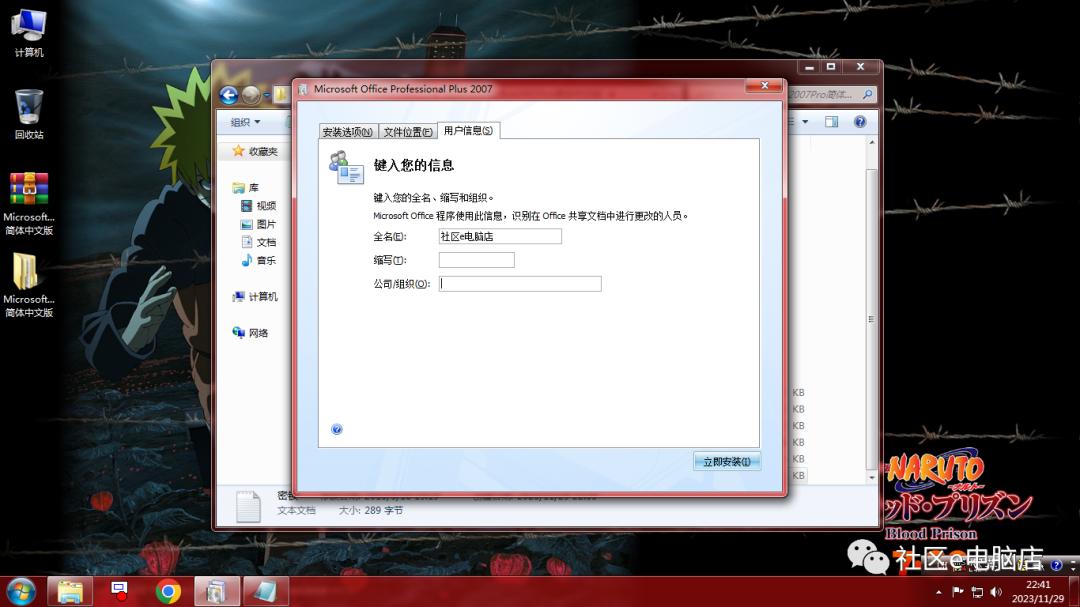Click the 公司/组织 input field

coord(520,284)
